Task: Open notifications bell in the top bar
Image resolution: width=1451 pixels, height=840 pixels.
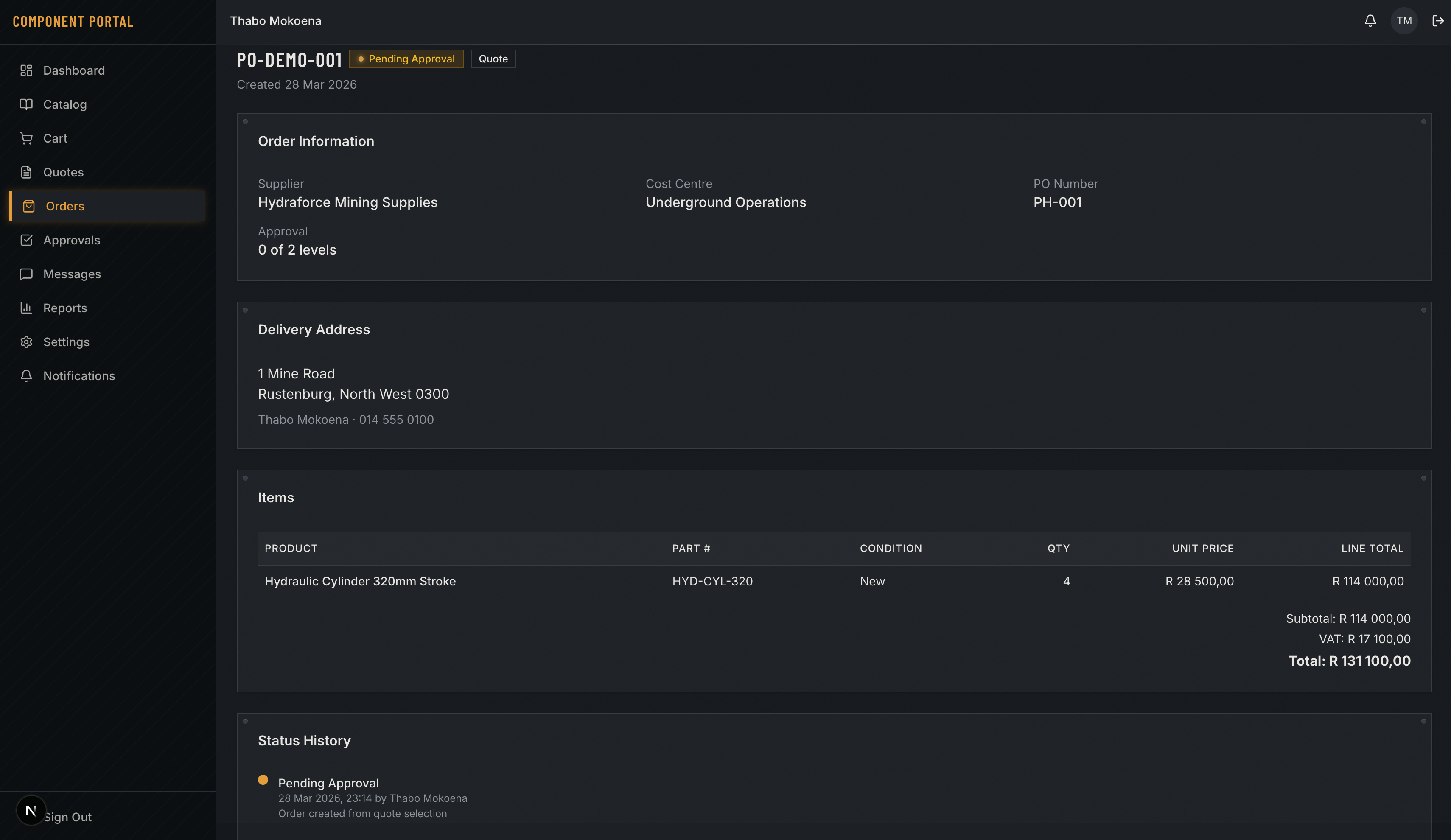Action: (1370, 21)
